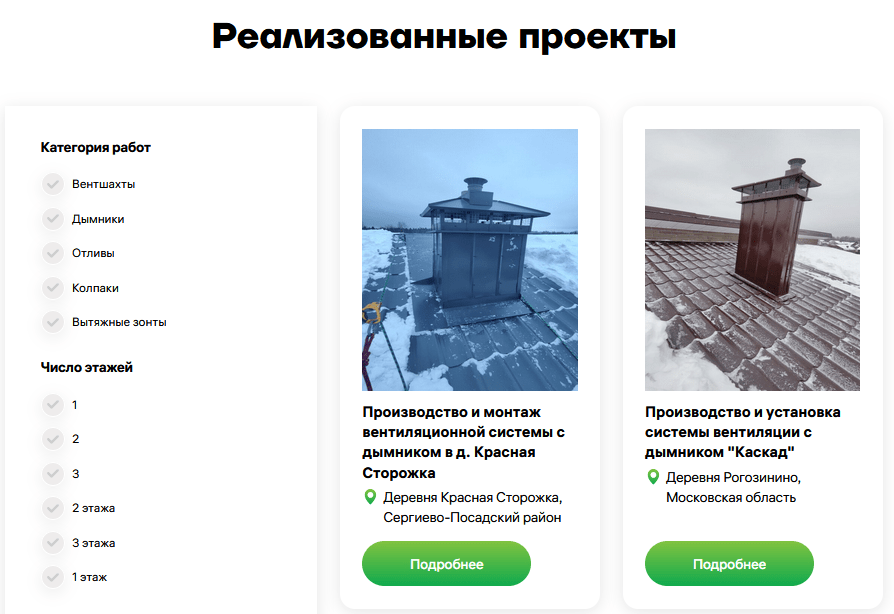
Task: Click Подробнее for Красная Сторожка project
Action: (x=446, y=564)
